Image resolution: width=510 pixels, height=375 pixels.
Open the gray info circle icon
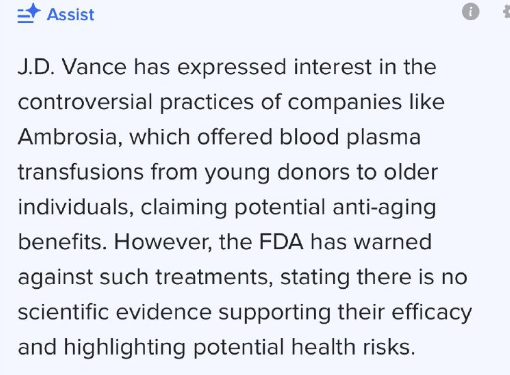[471, 12]
